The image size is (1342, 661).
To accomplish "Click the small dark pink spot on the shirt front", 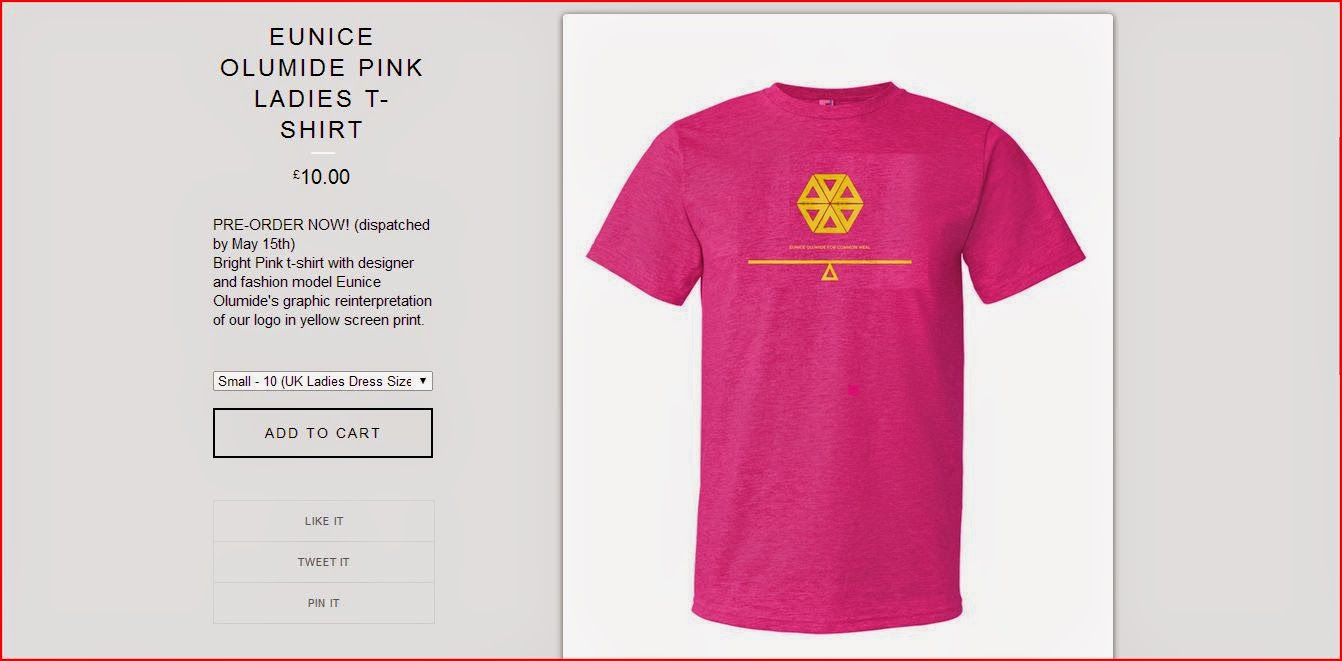I will pos(853,389).
